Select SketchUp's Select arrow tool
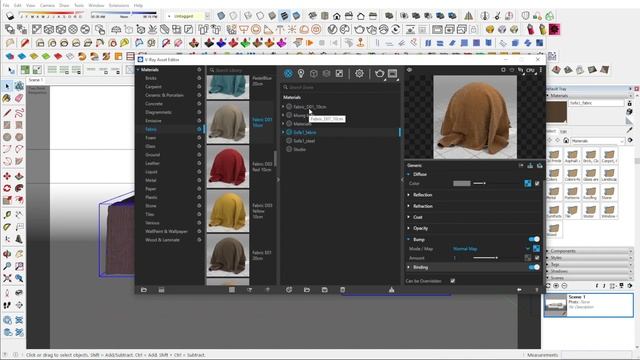 [7, 86]
